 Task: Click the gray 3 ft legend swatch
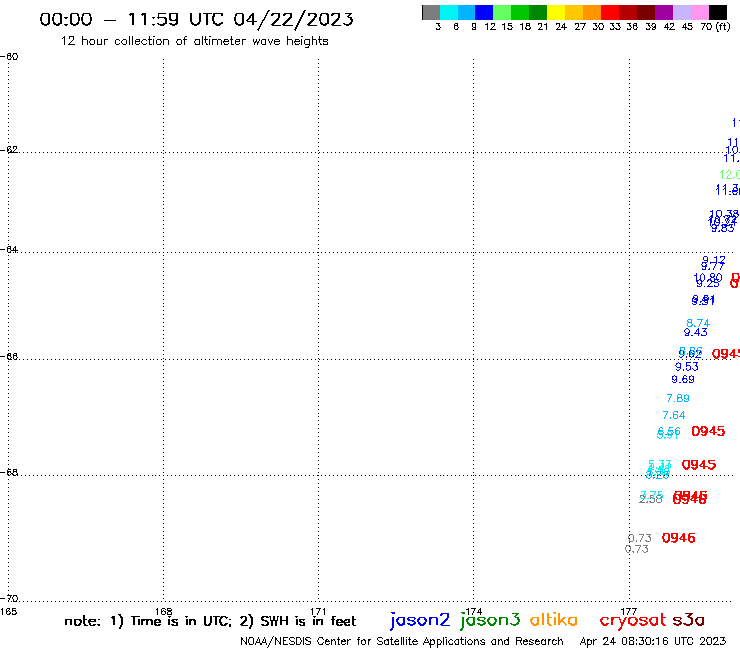pos(431,12)
